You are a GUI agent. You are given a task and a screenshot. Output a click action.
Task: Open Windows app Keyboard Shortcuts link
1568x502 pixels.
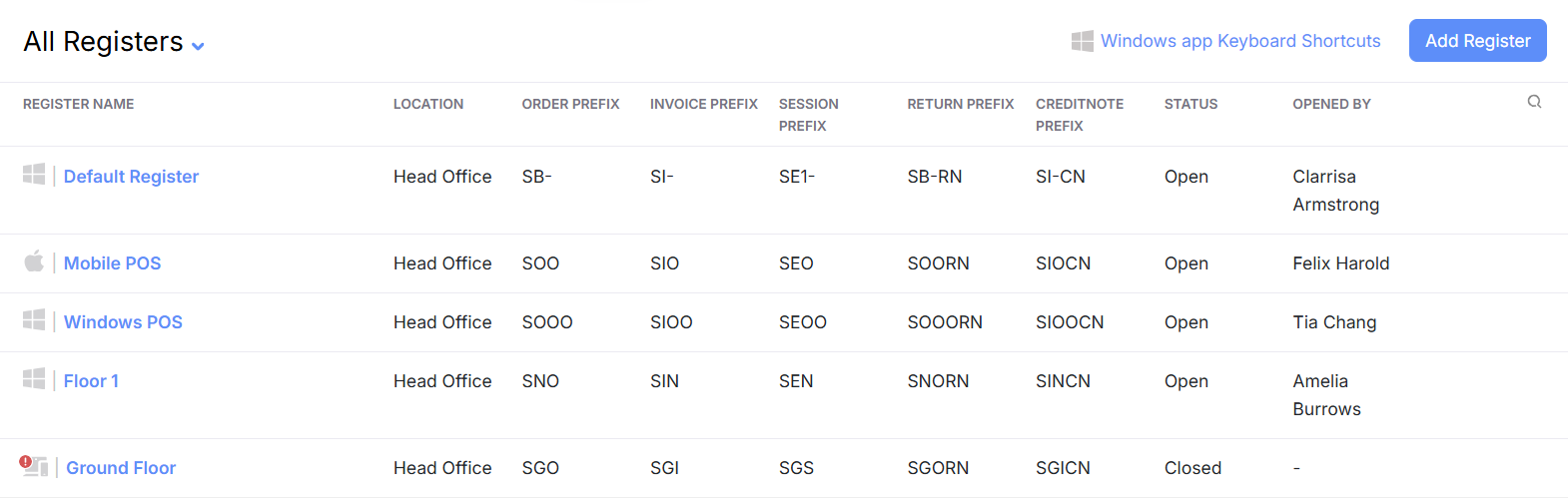coord(1240,41)
